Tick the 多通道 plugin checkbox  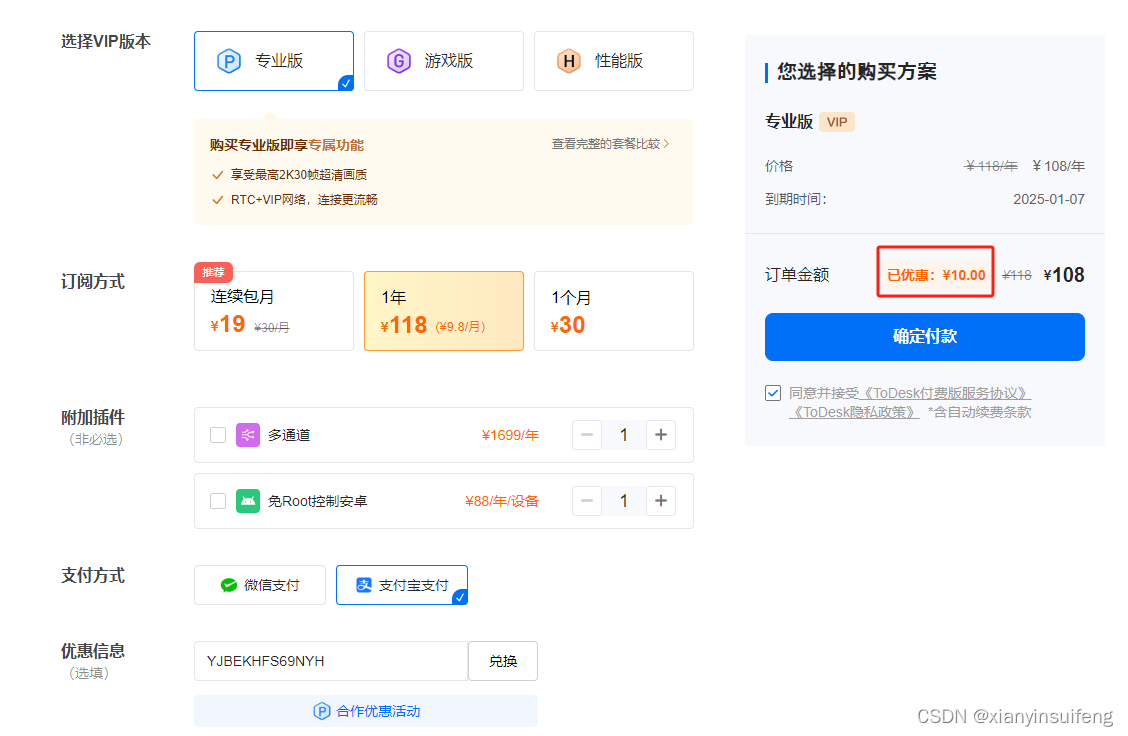point(218,435)
